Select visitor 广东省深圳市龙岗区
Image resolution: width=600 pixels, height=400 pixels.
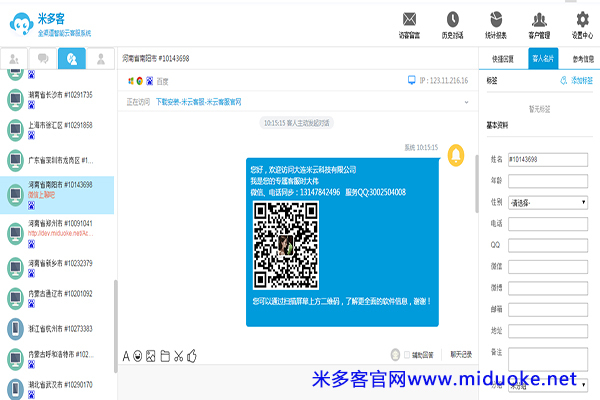[57, 160]
